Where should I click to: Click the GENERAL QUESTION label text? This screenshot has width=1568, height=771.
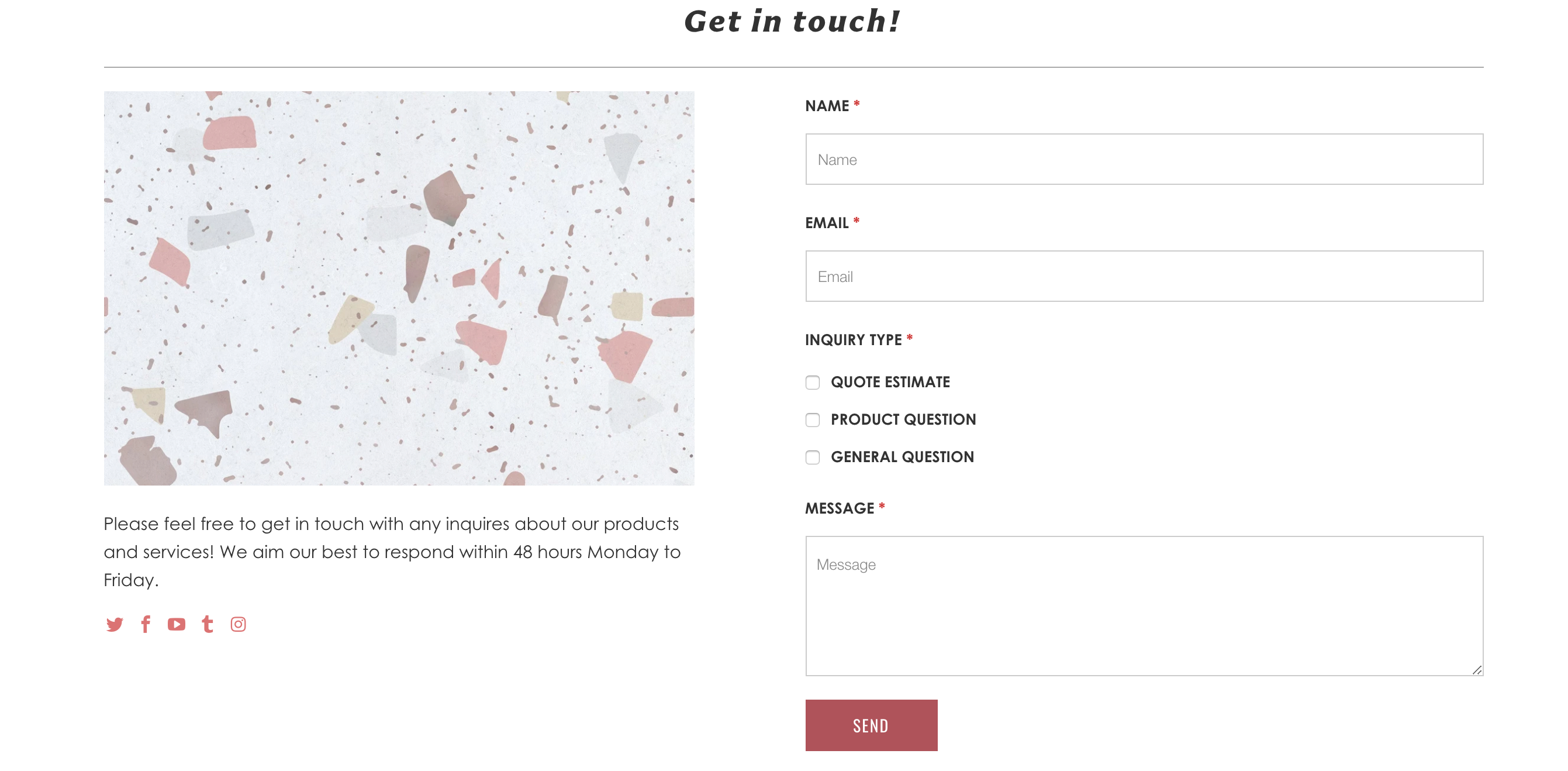point(902,457)
